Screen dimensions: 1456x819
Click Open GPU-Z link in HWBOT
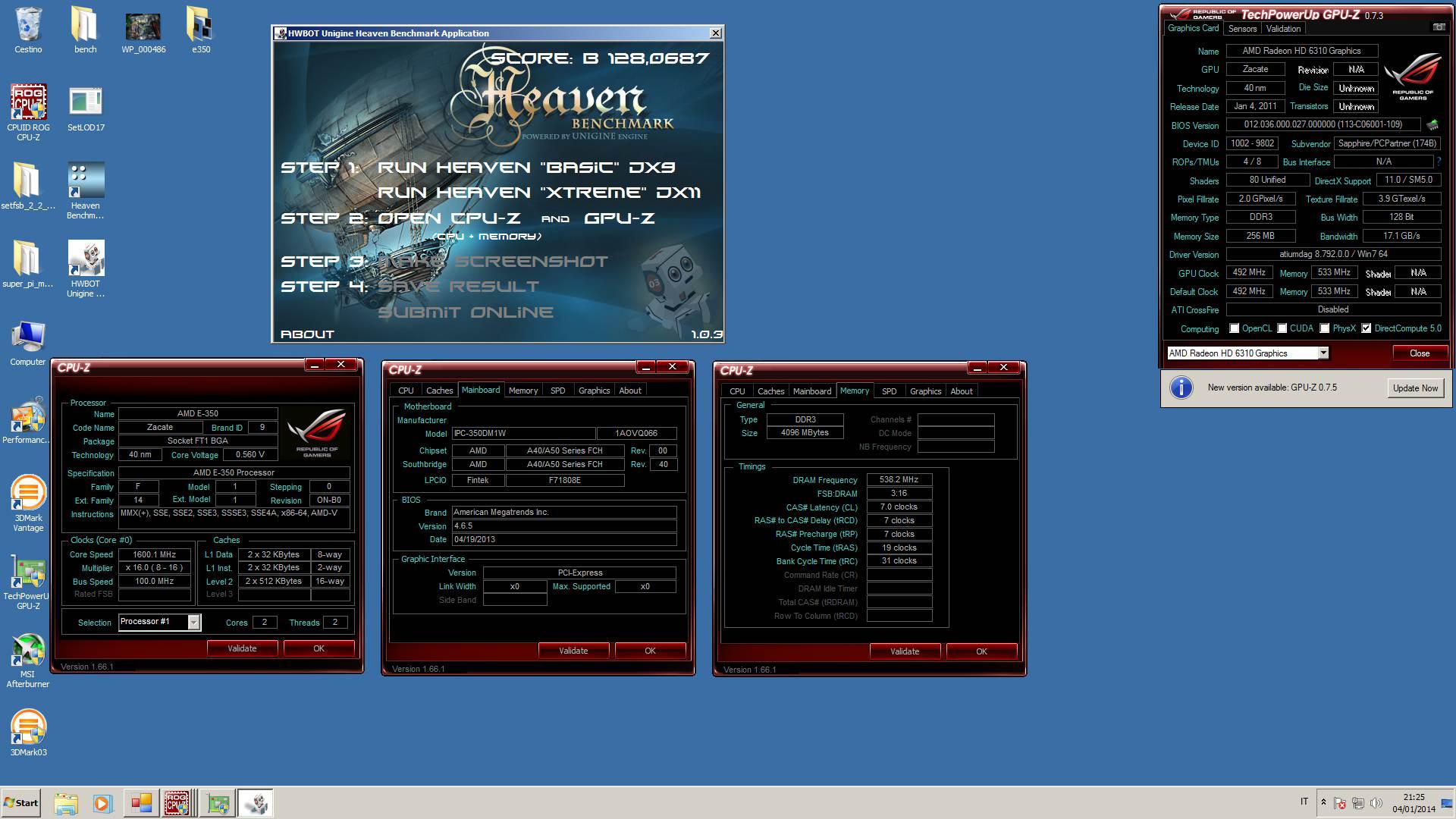point(620,218)
